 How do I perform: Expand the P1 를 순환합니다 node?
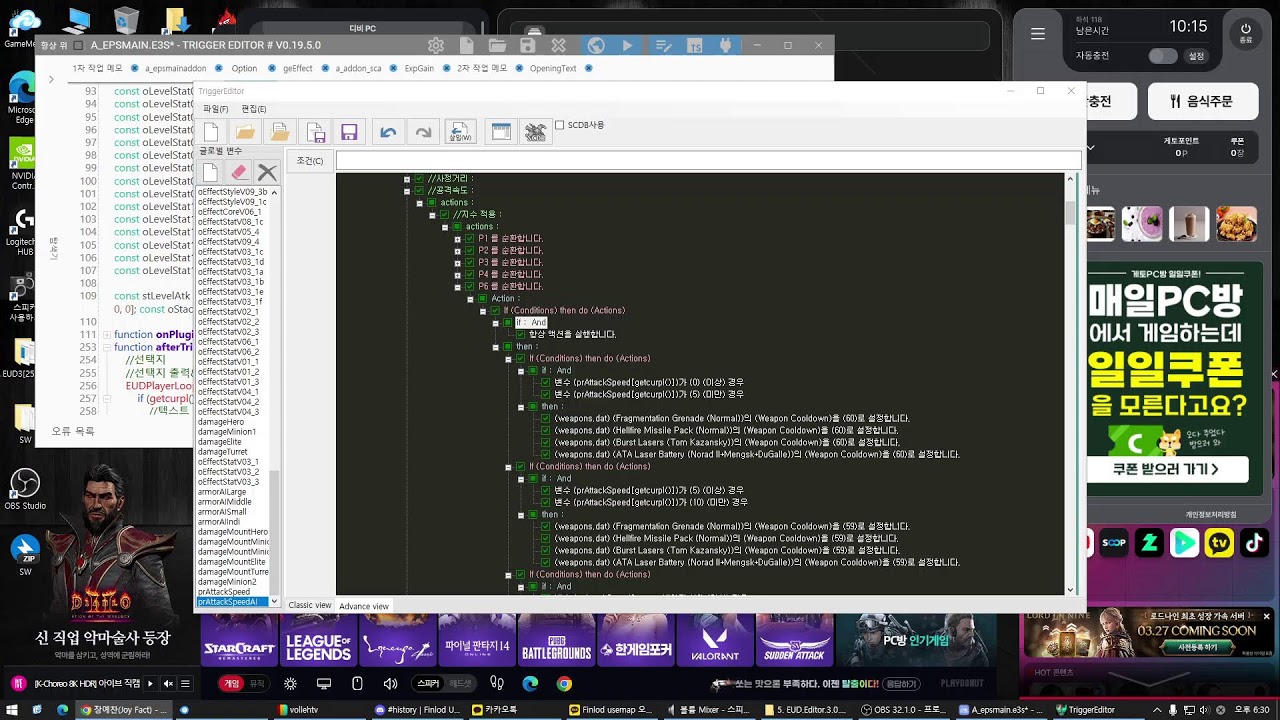coord(457,238)
